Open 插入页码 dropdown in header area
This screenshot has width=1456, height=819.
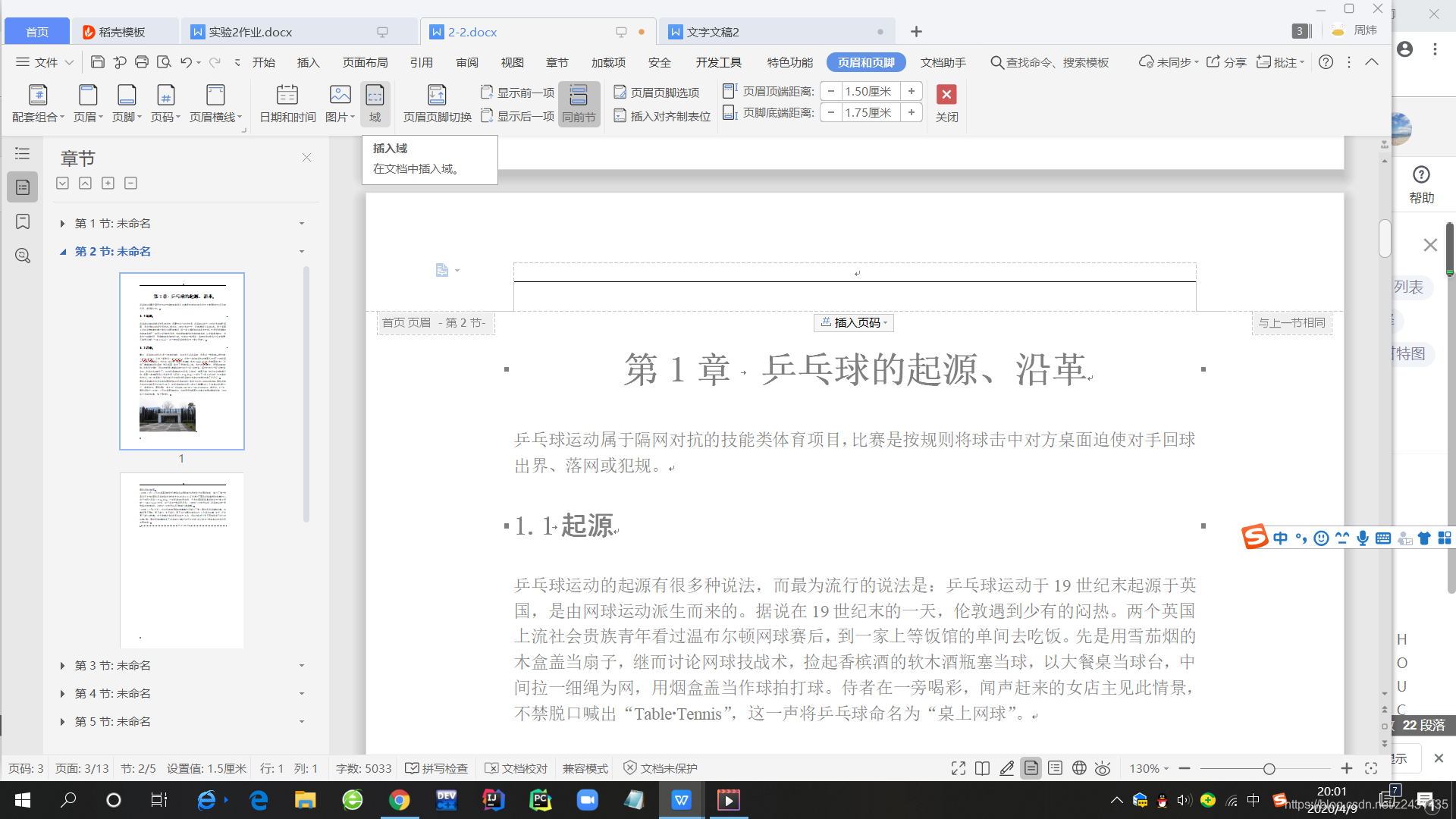[854, 323]
